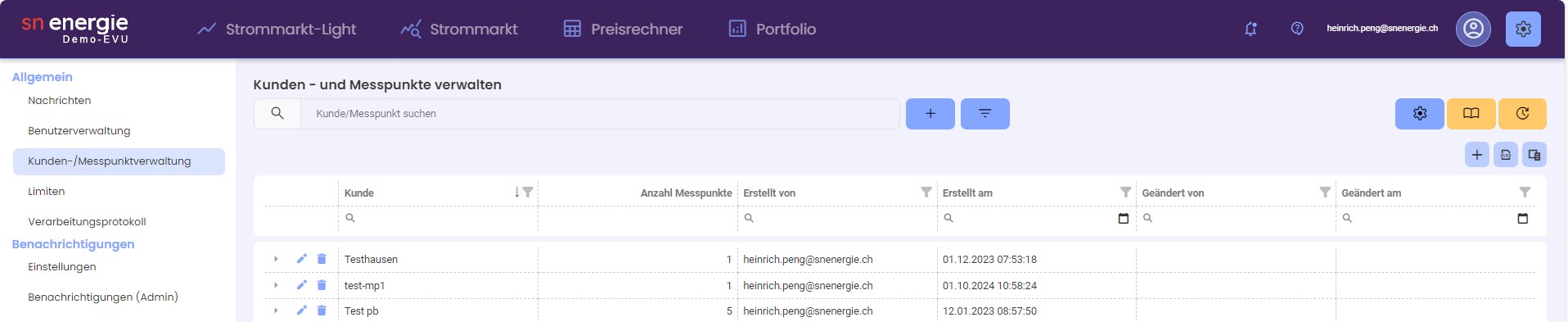The width and height of the screenshot is (1568, 322).
Task: Edit the test-mp1 row
Action: pyautogui.click(x=301, y=285)
